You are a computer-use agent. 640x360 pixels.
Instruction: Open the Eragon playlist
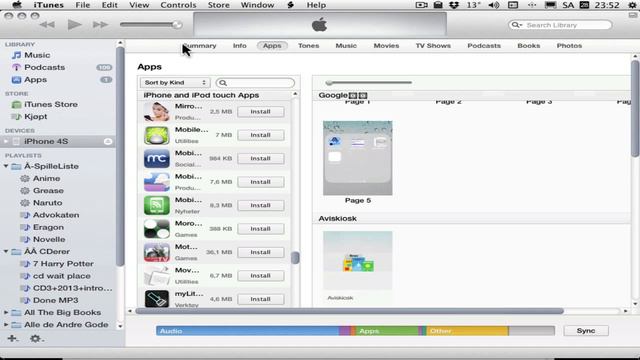point(48,227)
